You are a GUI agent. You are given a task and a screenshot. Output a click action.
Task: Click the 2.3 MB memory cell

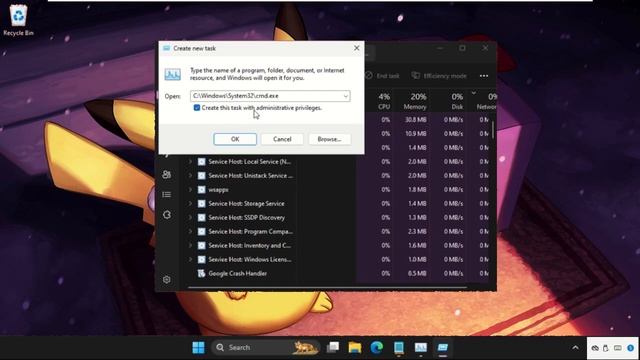coord(417,231)
